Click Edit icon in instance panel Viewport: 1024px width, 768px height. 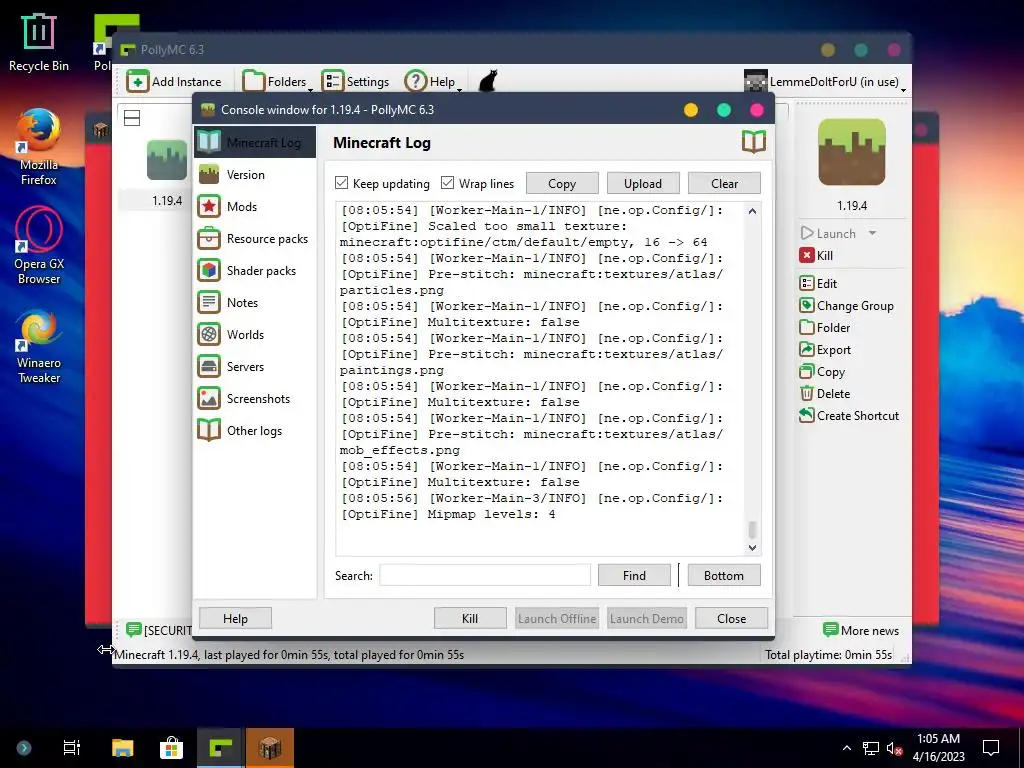tap(807, 283)
